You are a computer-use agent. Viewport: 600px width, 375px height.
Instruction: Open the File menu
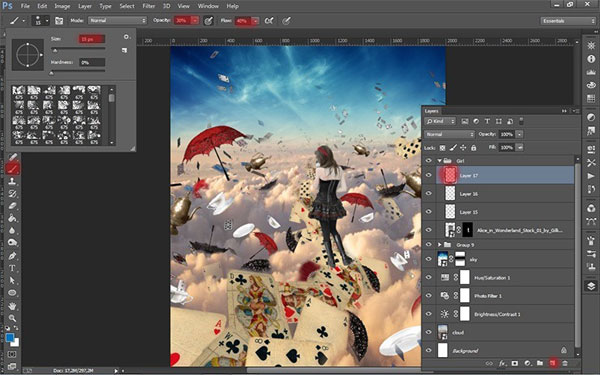point(25,6)
